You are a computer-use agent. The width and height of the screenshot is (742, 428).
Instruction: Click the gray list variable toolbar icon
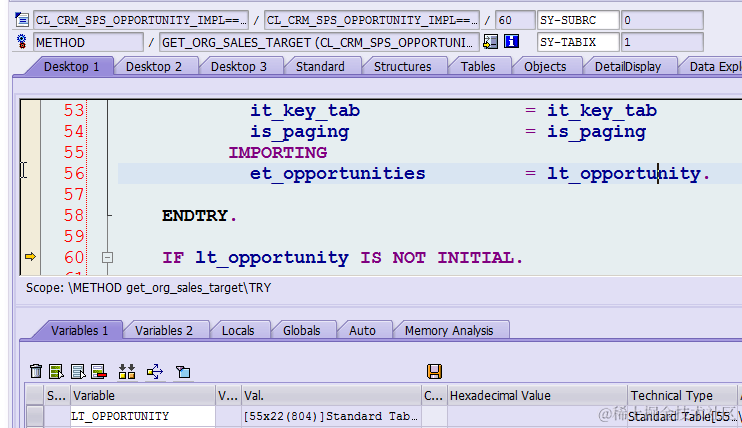[x=78, y=371]
